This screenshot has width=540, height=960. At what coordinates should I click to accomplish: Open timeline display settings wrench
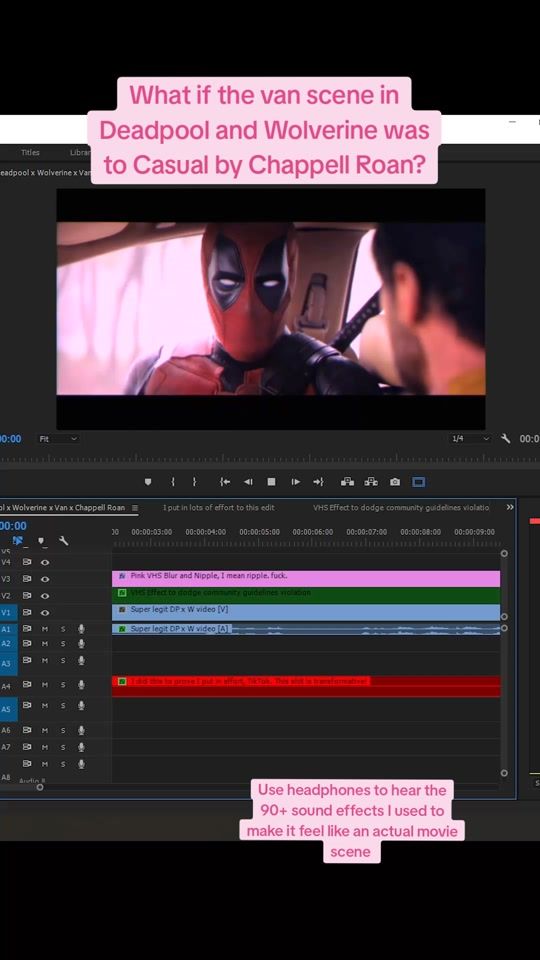[x=64, y=541]
